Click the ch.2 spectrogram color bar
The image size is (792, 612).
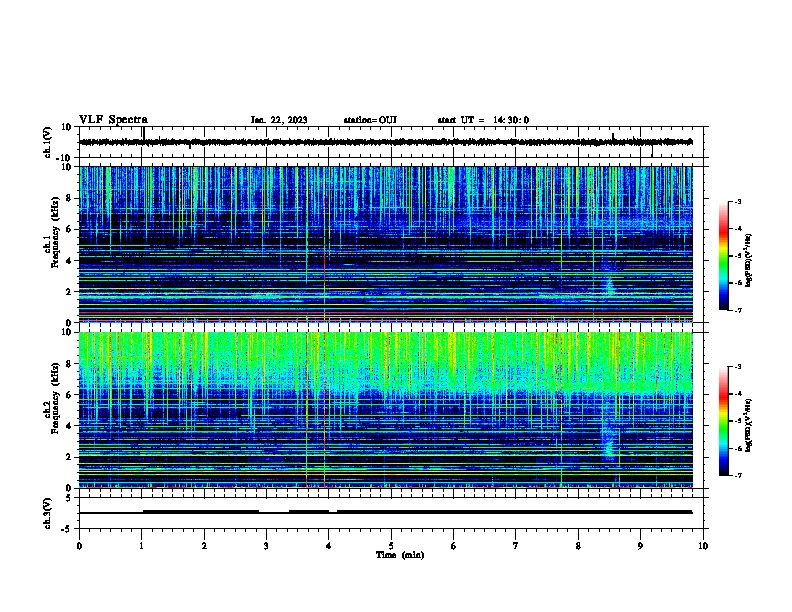[x=724, y=421]
